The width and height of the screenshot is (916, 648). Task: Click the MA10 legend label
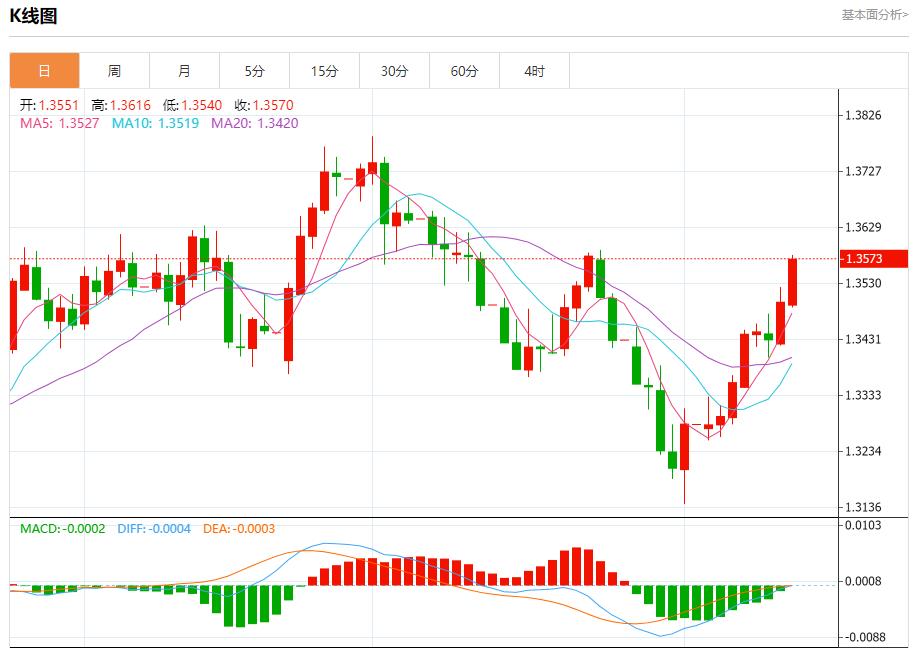155,123
